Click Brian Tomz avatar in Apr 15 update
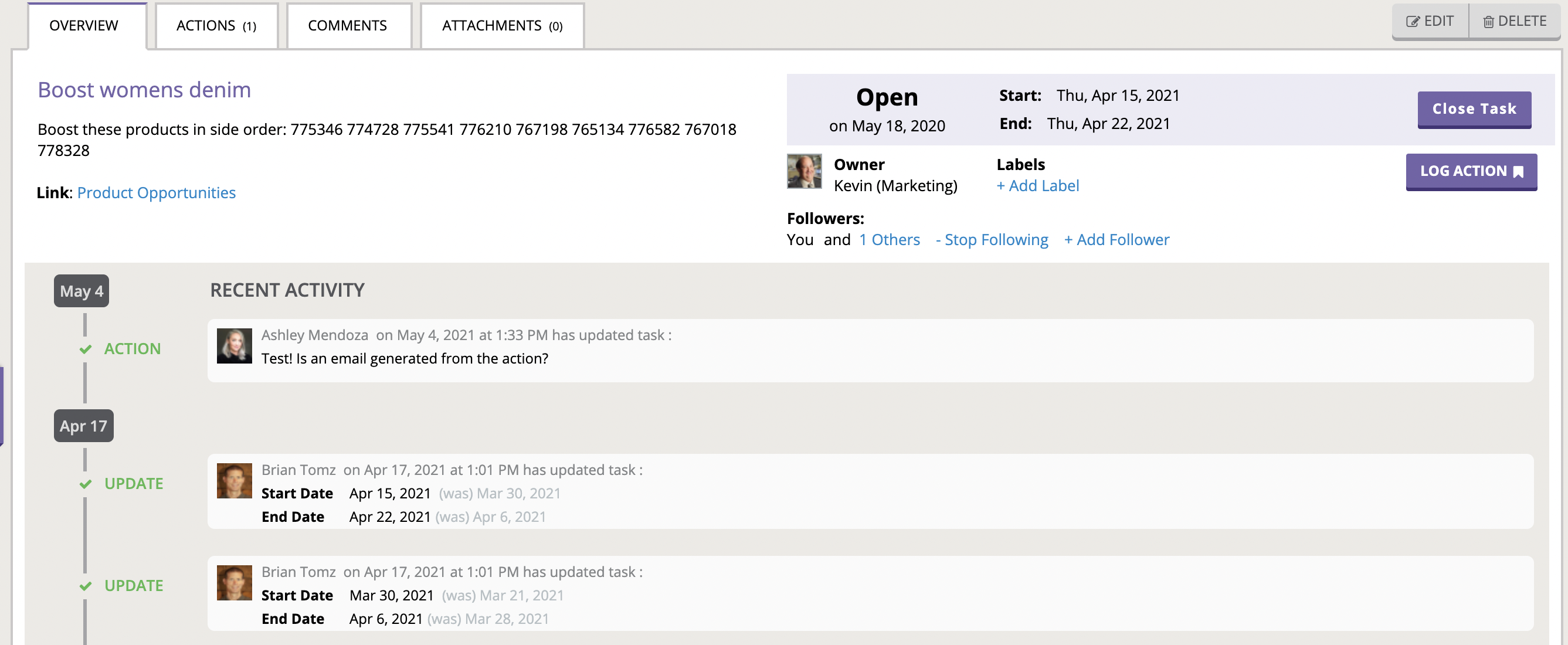This screenshot has width=1568, height=645. pos(235,481)
